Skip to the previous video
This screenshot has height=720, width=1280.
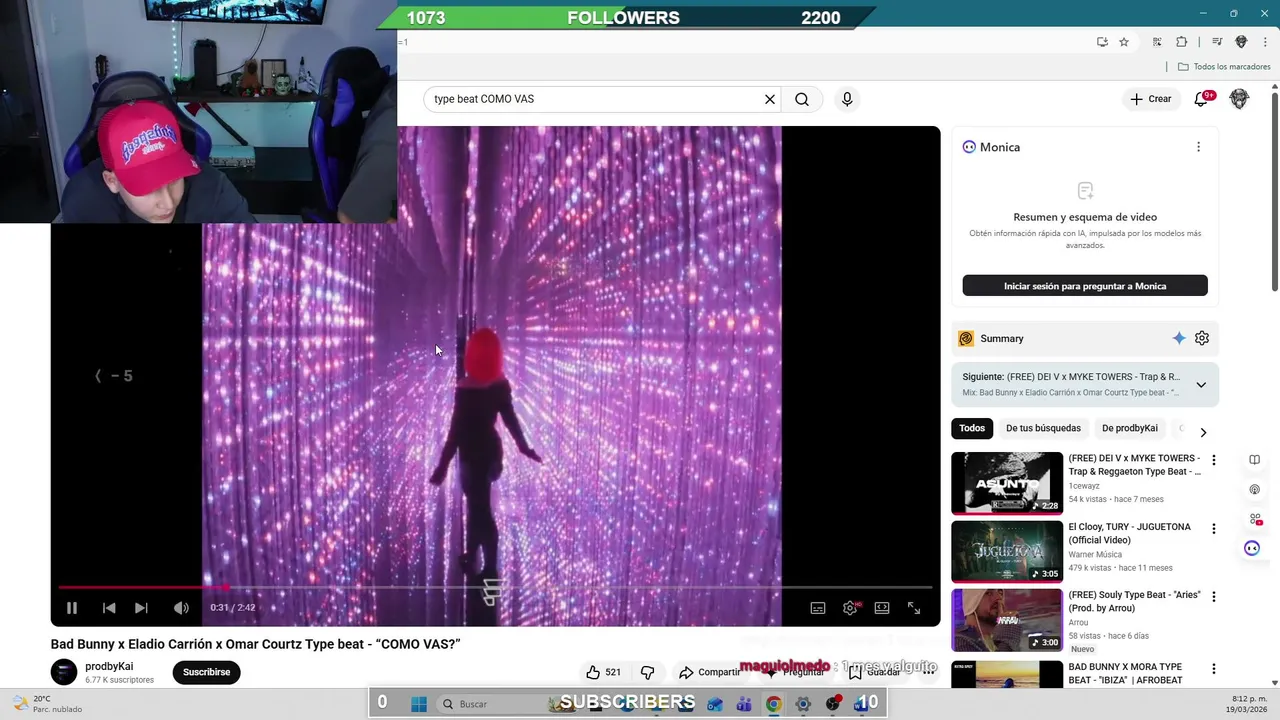coord(109,608)
